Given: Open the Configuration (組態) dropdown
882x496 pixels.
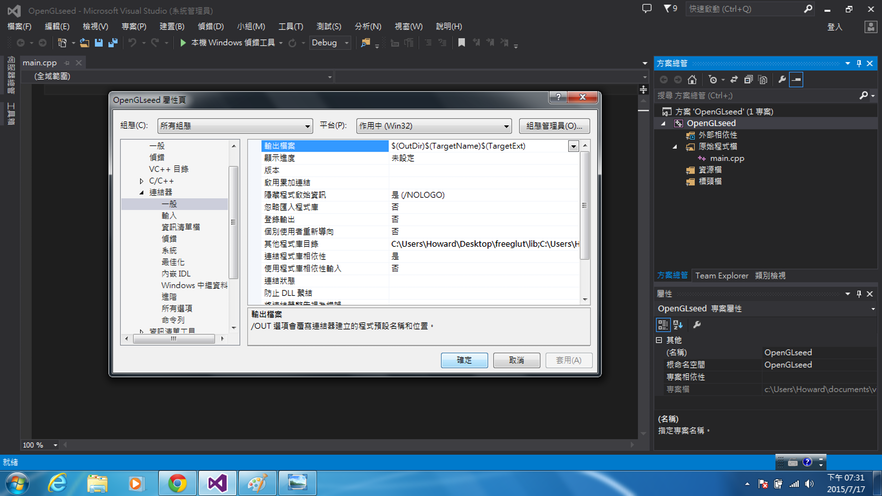Looking at the screenshot, I should (x=235, y=126).
